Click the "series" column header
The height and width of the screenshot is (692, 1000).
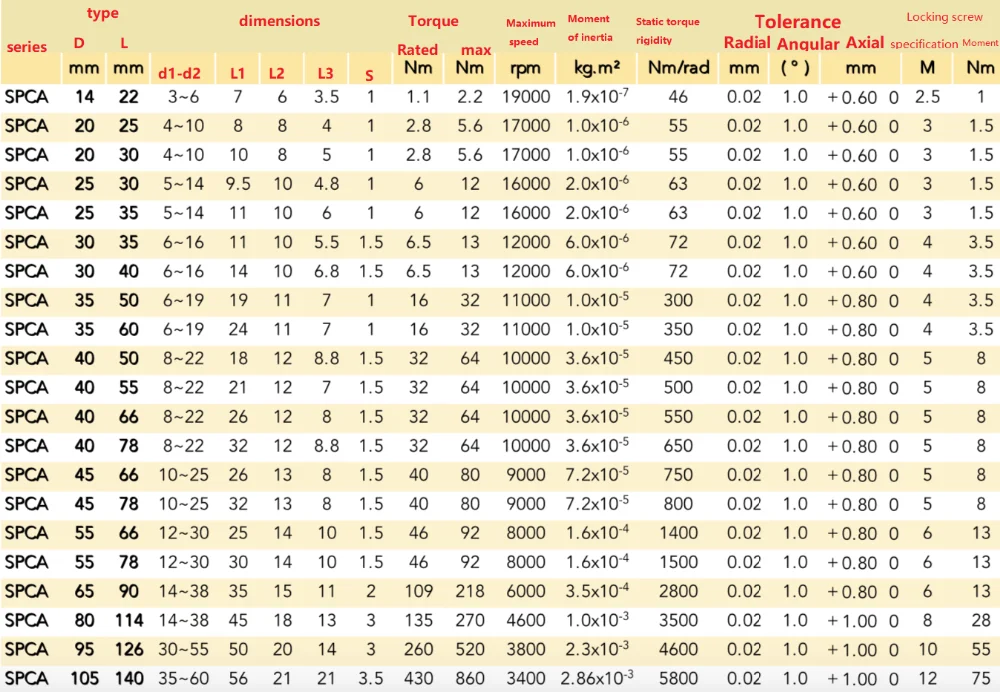tap(27, 47)
